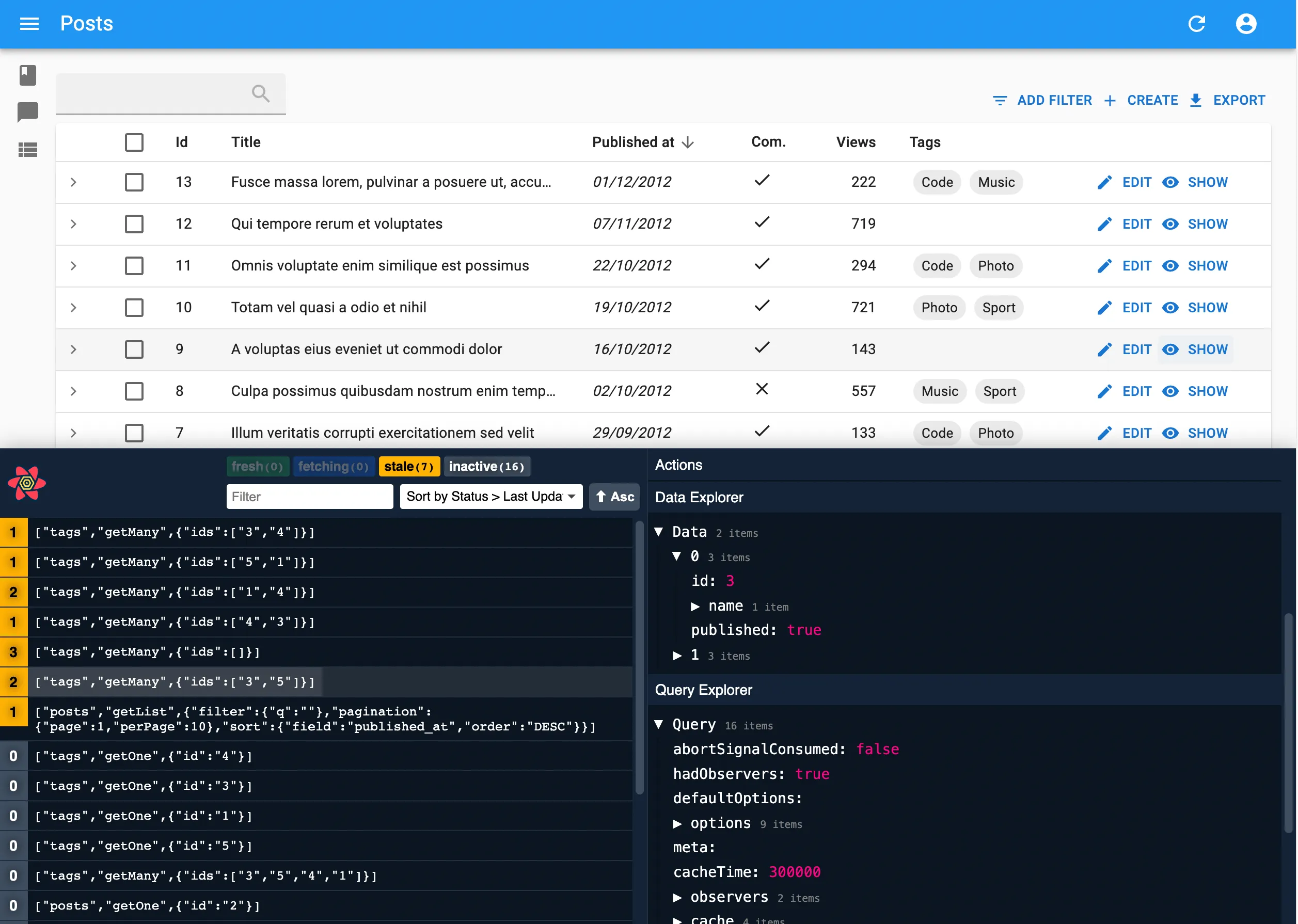This screenshot has height=924, width=1298.
Task: Click the refresh icon in app bar
Action: (x=1197, y=24)
